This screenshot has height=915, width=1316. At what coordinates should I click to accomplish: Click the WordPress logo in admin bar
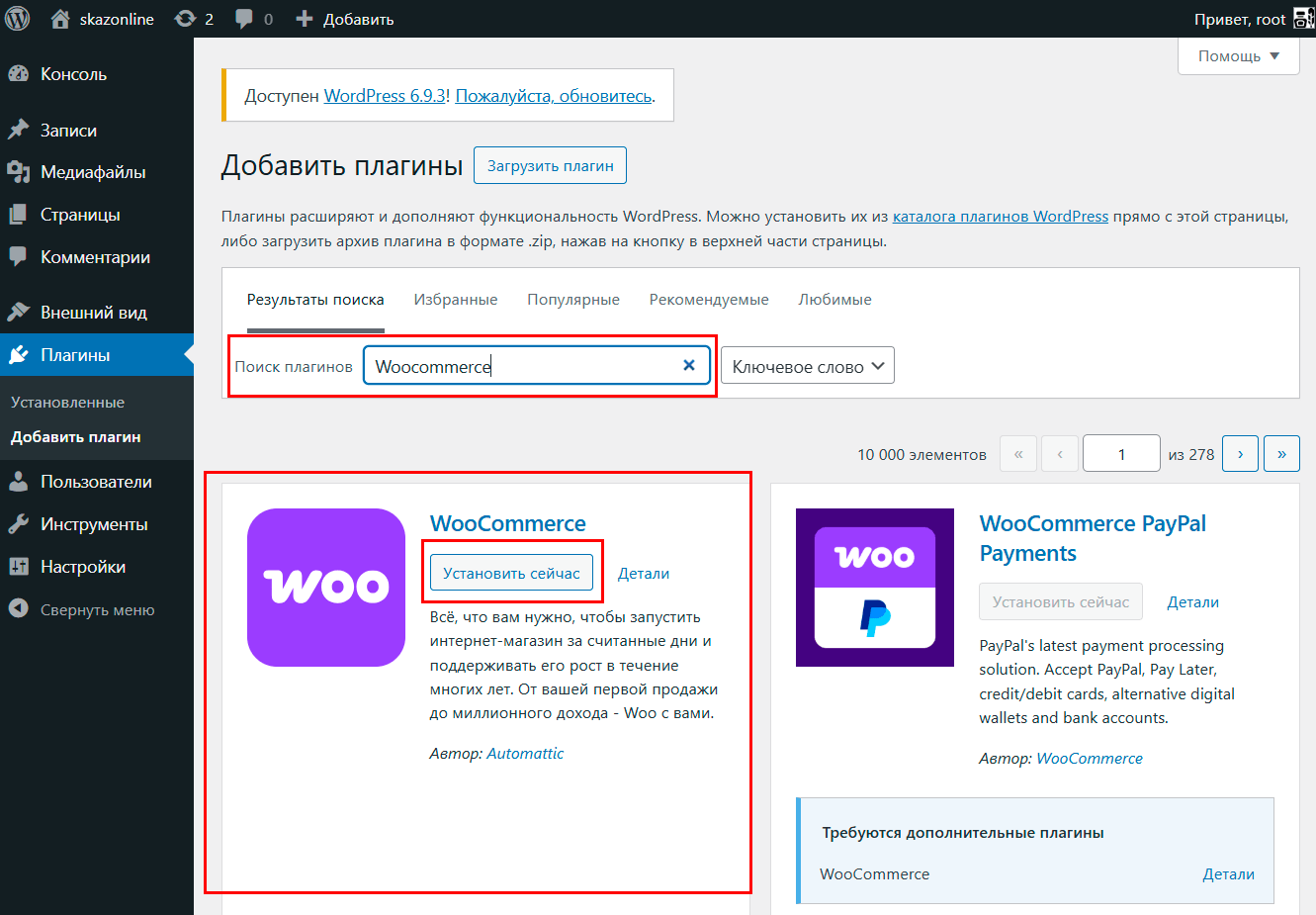[x=18, y=19]
